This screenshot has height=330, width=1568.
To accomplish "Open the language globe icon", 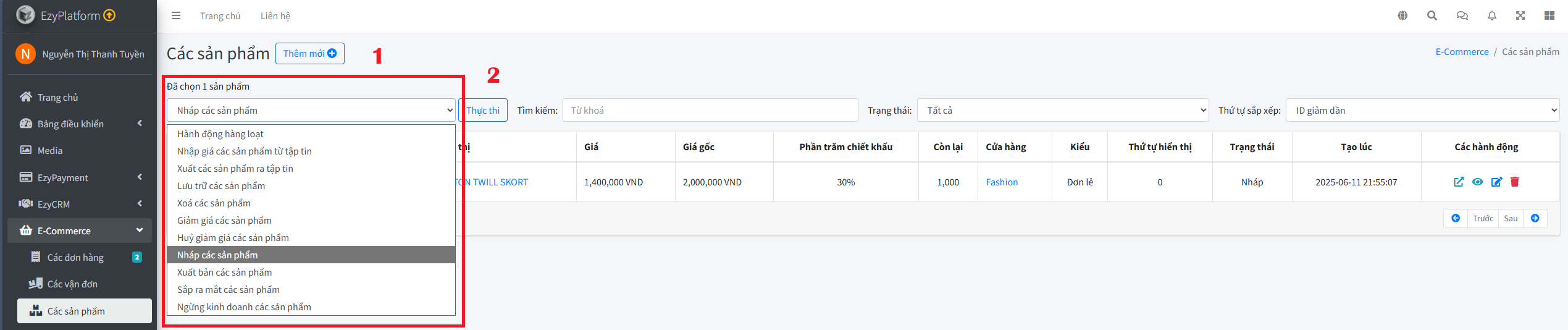I will point(1402,16).
